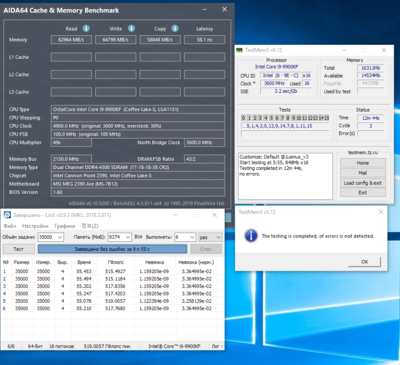
Task: Click the LinX title bar icon
Action: pyautogui.click(x=7, y=215)
